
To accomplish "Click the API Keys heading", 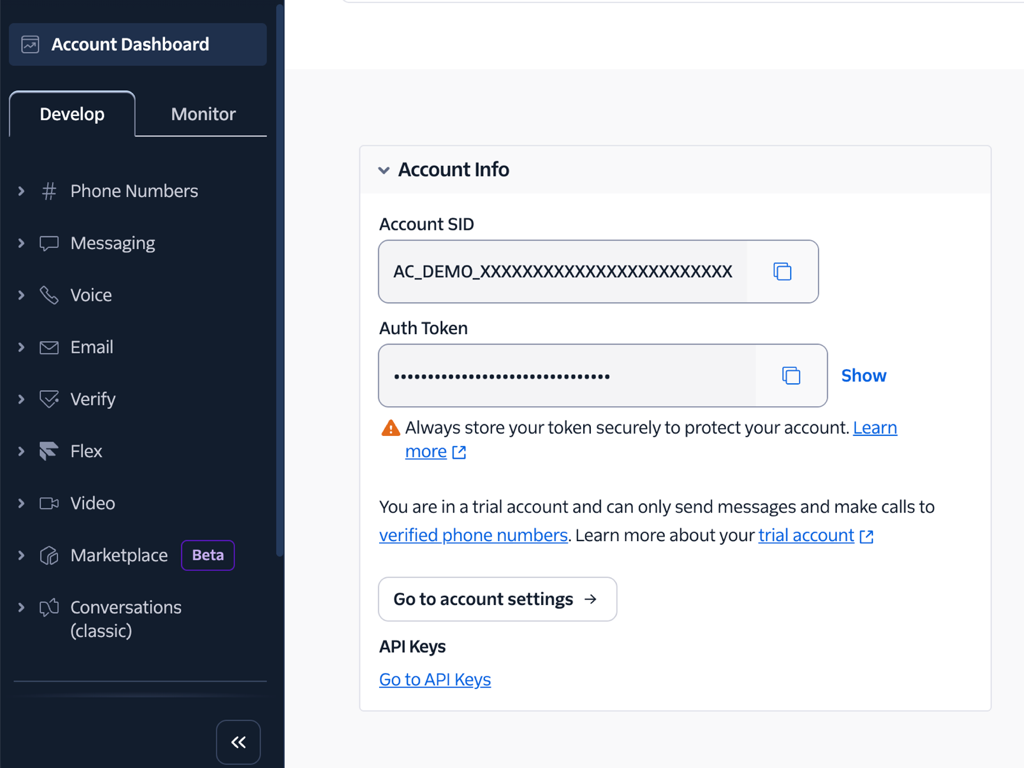I will click(412, 647).
